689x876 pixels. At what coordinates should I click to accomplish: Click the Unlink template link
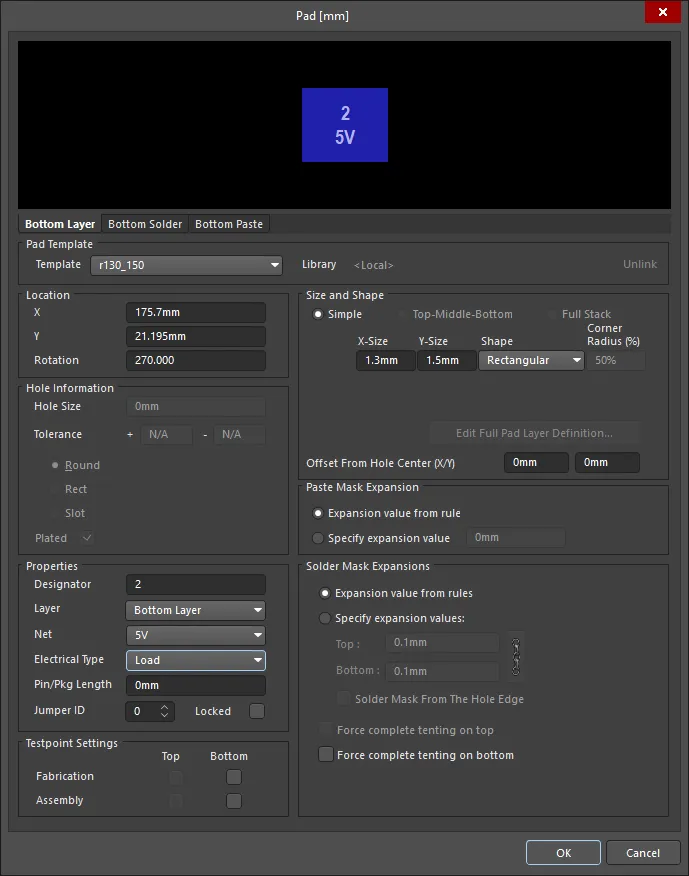[x=640, y=264]
